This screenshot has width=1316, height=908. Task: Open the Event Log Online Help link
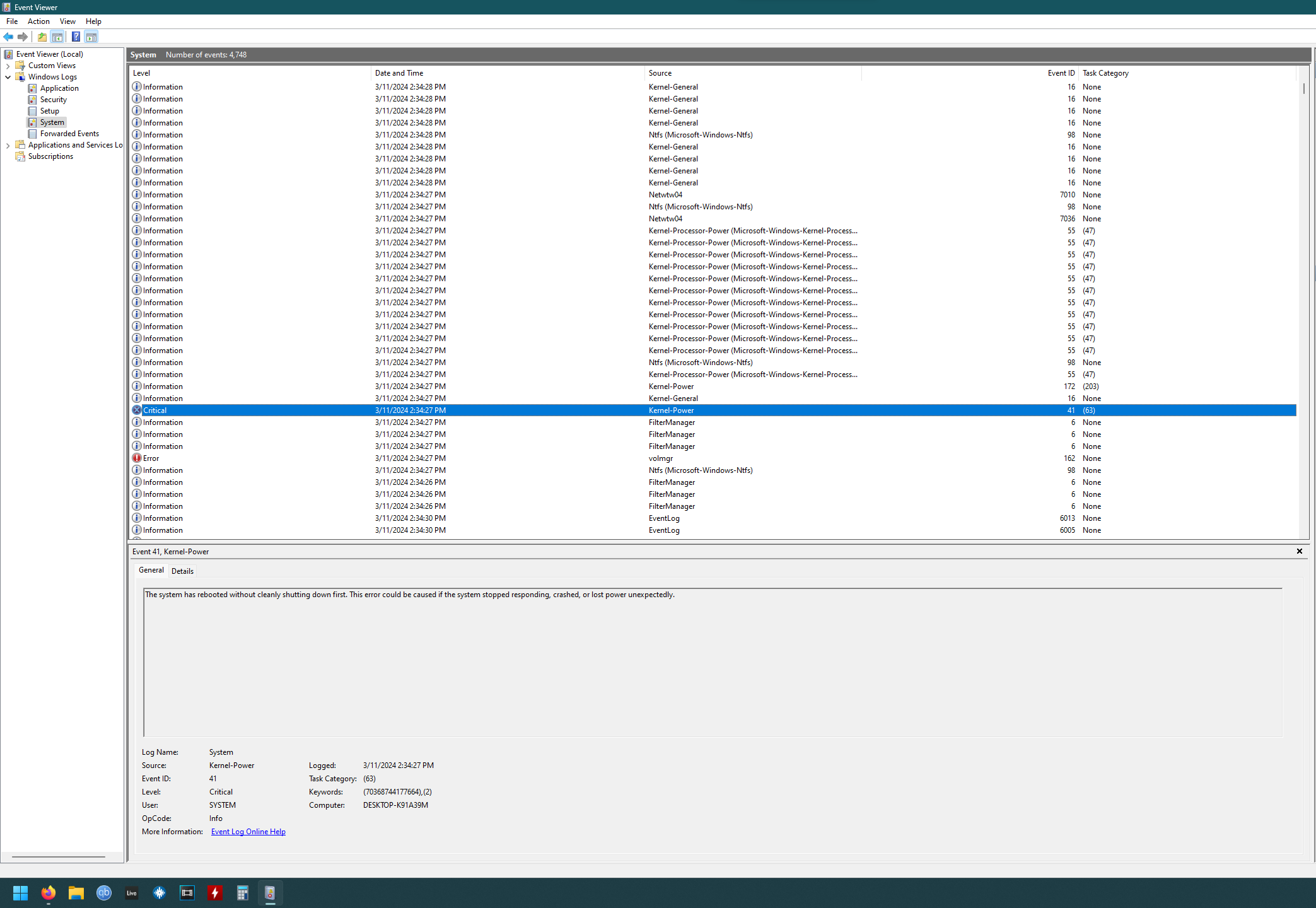[248, 832]
